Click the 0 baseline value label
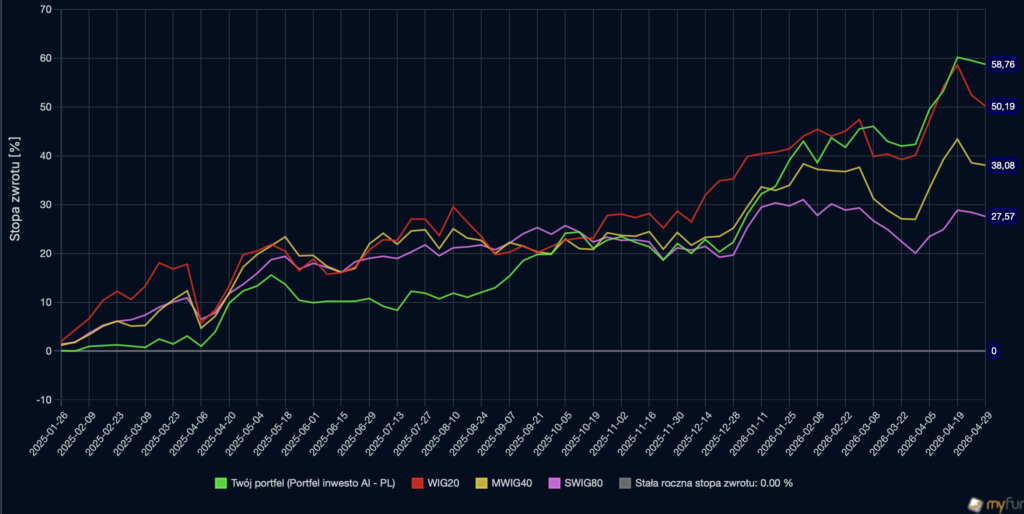 point(993,351)
